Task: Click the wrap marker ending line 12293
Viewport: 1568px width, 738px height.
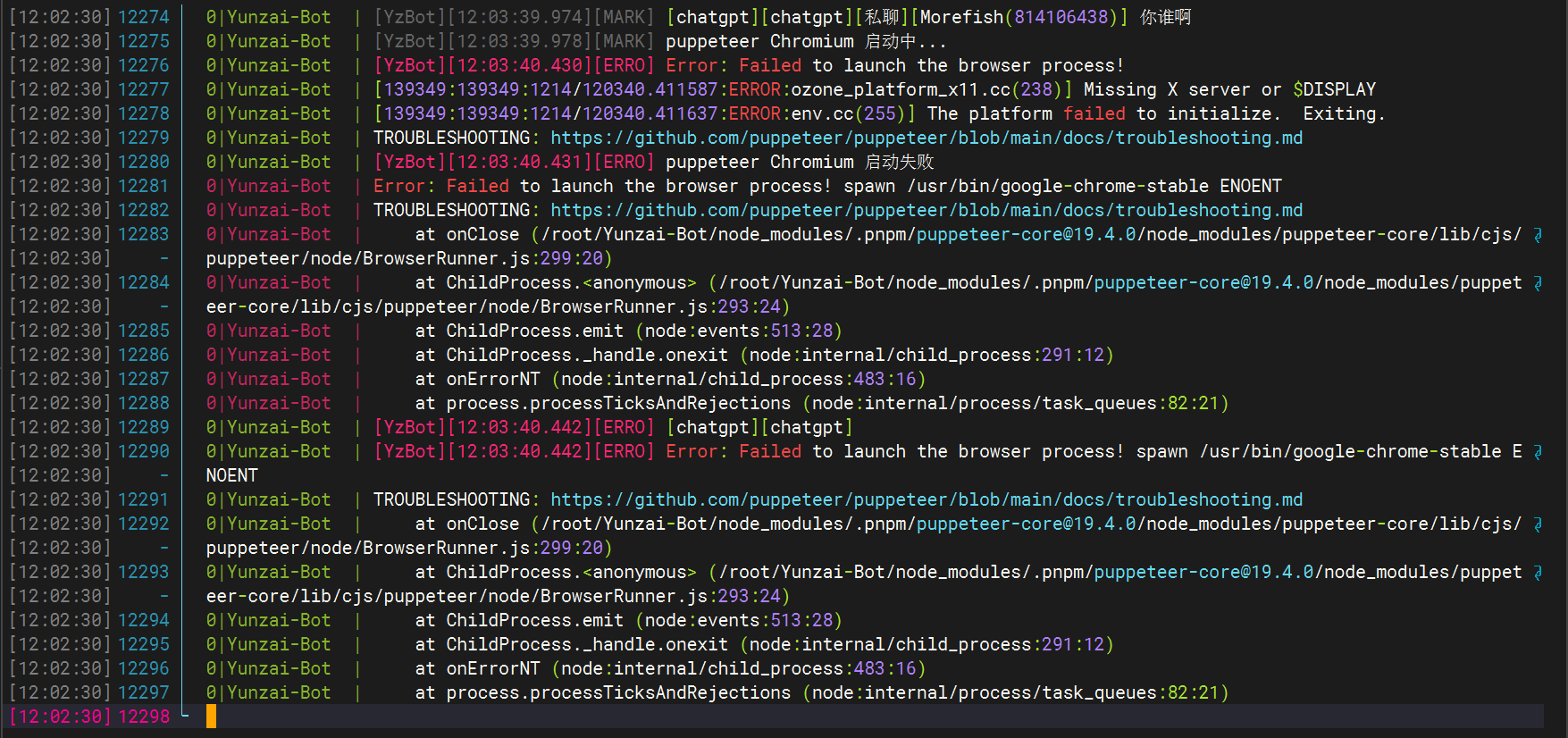Action: click(x=1538, y=572)
